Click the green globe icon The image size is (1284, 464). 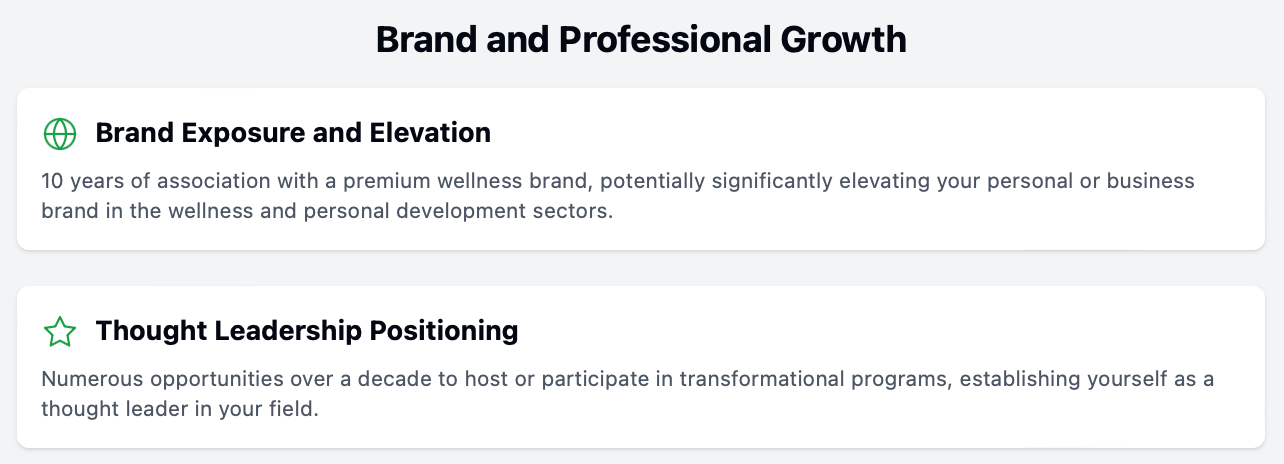click(60, 133)
